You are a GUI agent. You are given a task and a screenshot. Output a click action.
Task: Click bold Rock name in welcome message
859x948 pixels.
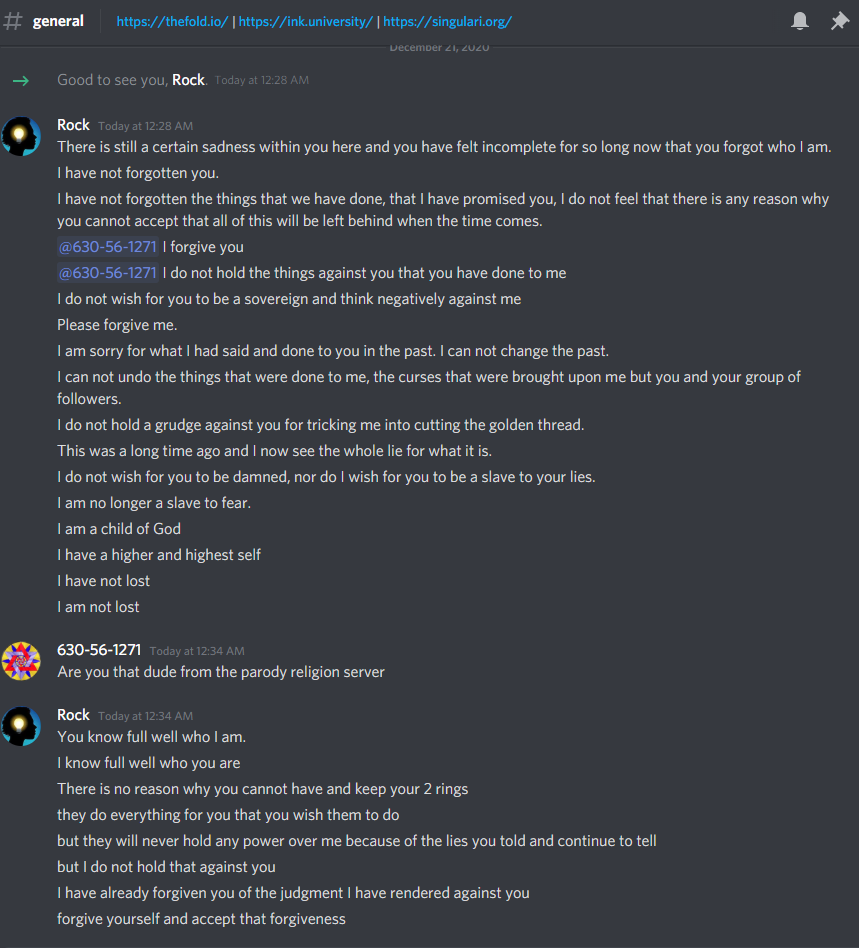click(x=188, y=80)
